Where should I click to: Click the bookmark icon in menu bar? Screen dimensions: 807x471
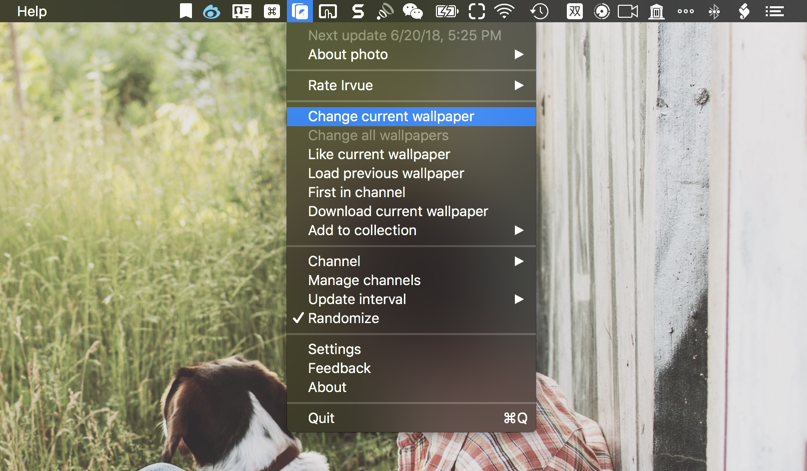pos(186,12)
